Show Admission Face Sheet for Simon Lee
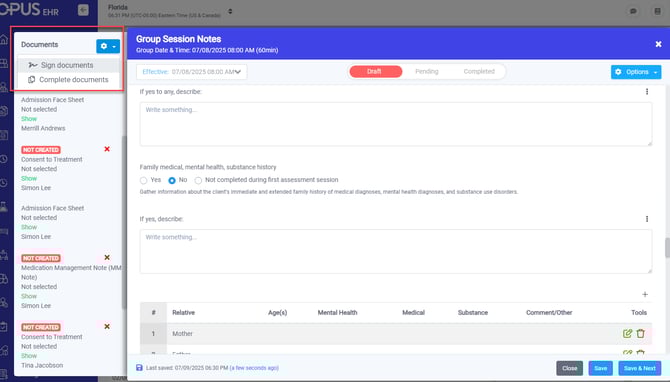This screenshot has width=670, height=382. click(x=29, y=227)
